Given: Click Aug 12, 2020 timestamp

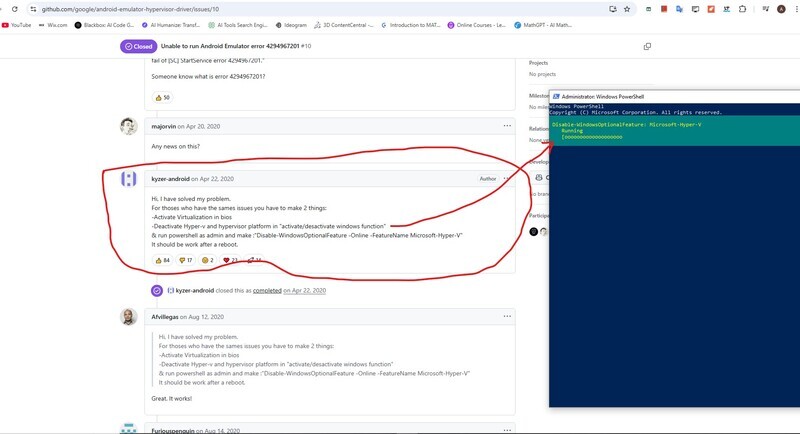Looking at the screenshot, I should [x=206, y=317].
